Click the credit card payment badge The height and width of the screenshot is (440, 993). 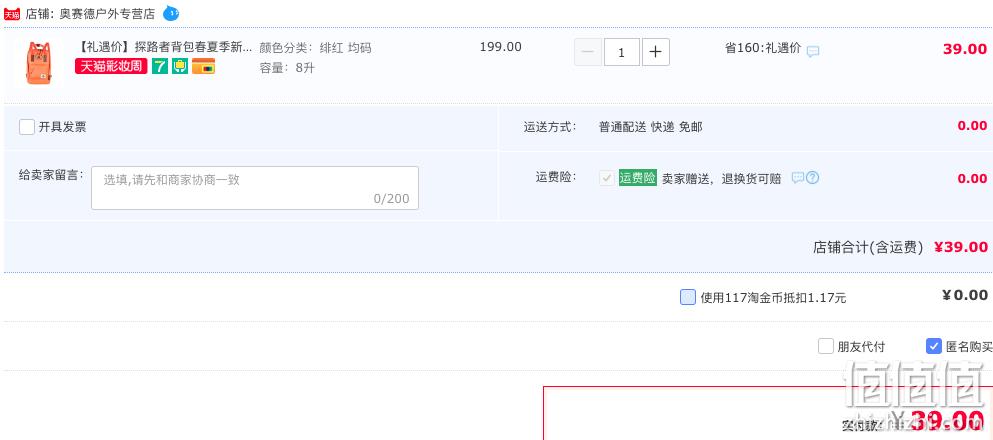203,66
